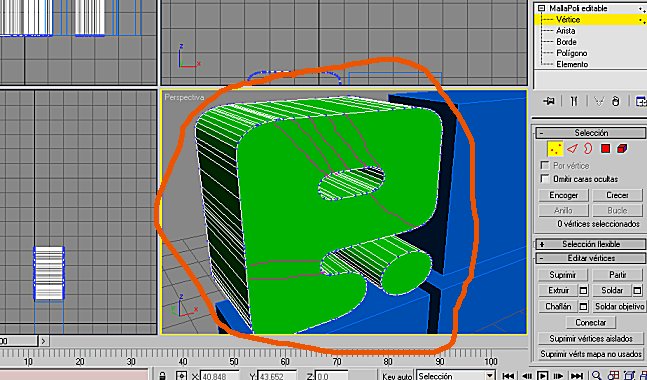The height and width of the screenshot is (380, 647).
Task: Go to start of animation
Action: click(508, 376)
